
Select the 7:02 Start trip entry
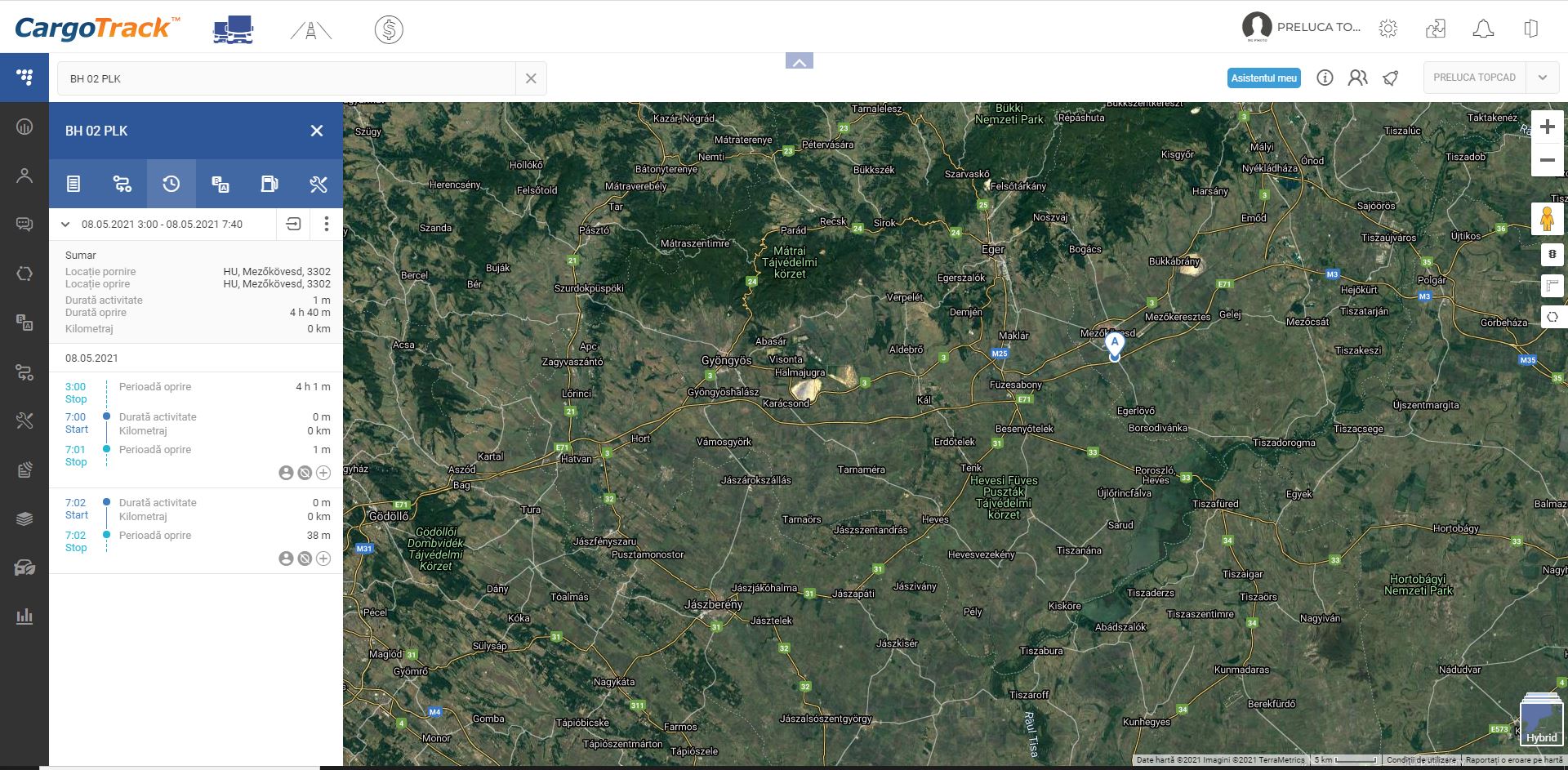(x=196, y=509)
